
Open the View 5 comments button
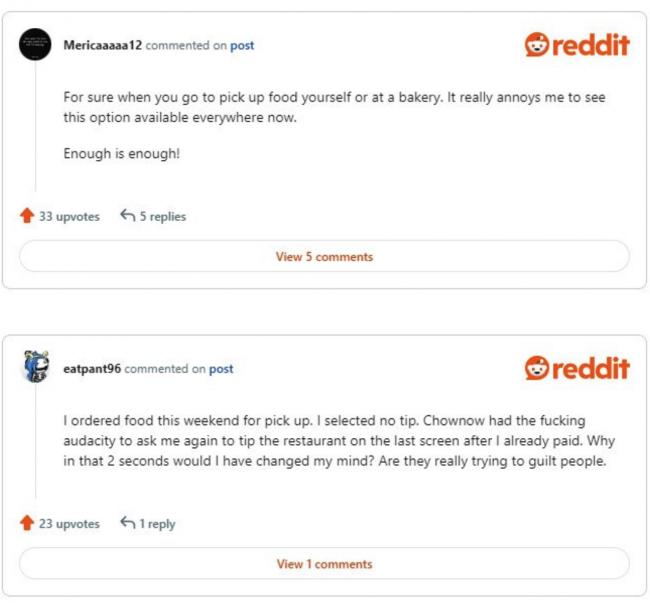click(x=325, y=257)
